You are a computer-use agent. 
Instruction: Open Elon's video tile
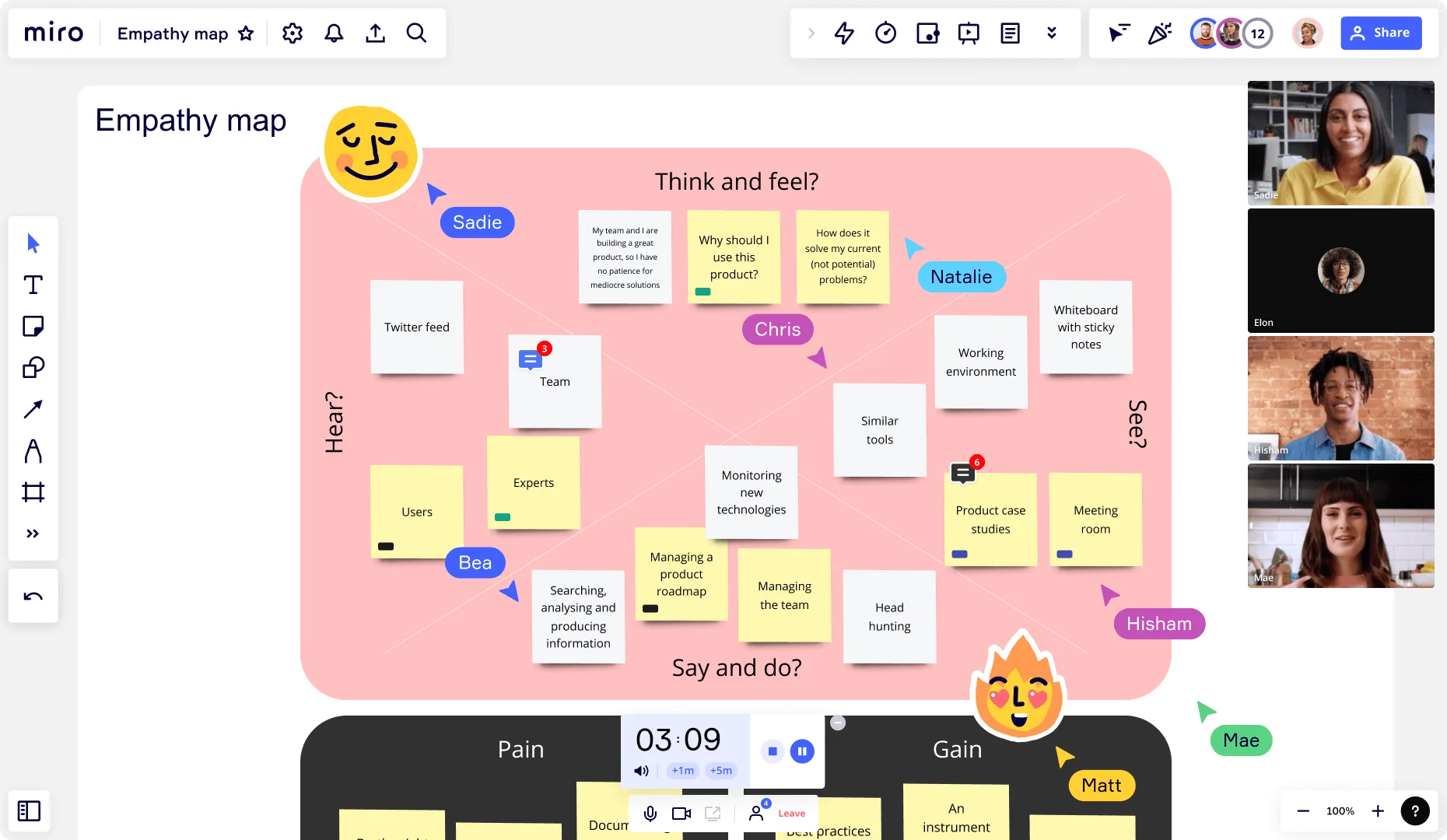click(x=1341, y=271)
